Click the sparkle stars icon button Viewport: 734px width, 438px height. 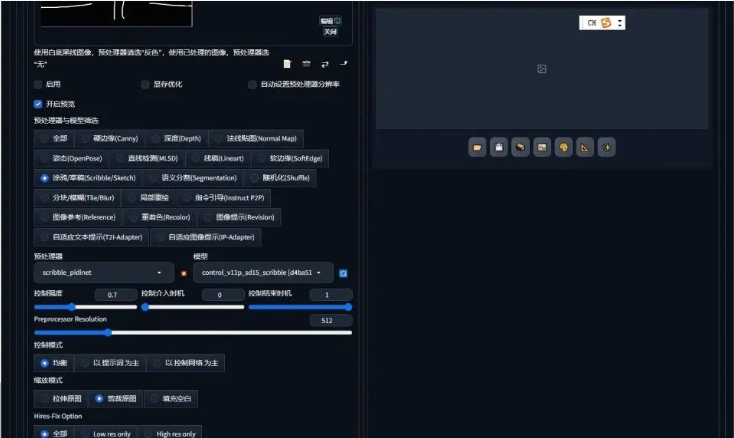[606, 147]
